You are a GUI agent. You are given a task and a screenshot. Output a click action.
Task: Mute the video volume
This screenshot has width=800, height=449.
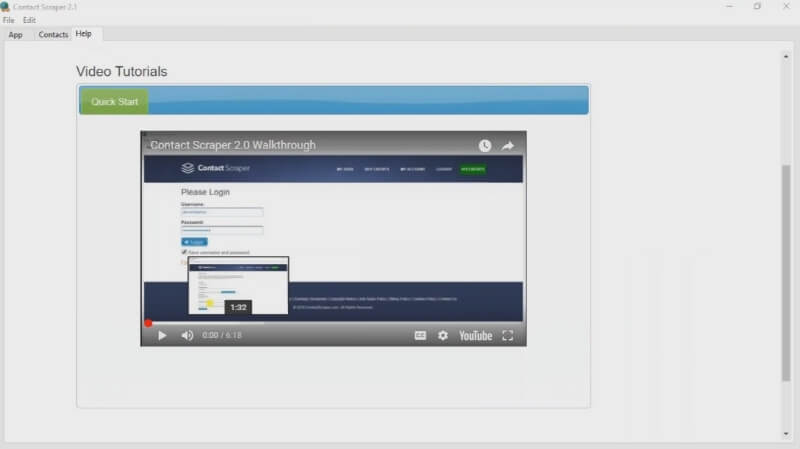pyautogui.click(x=187, y=335)
